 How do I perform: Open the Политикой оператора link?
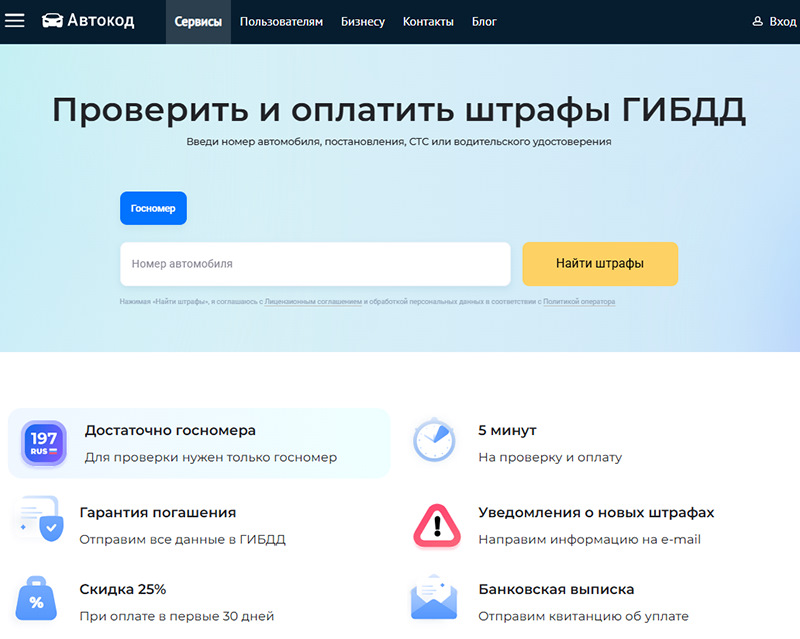tap(579, 302)
